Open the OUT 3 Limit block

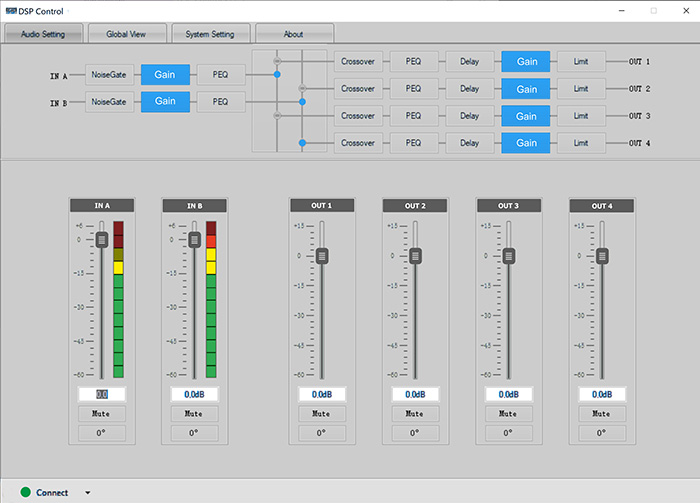(x=581, y=116)
